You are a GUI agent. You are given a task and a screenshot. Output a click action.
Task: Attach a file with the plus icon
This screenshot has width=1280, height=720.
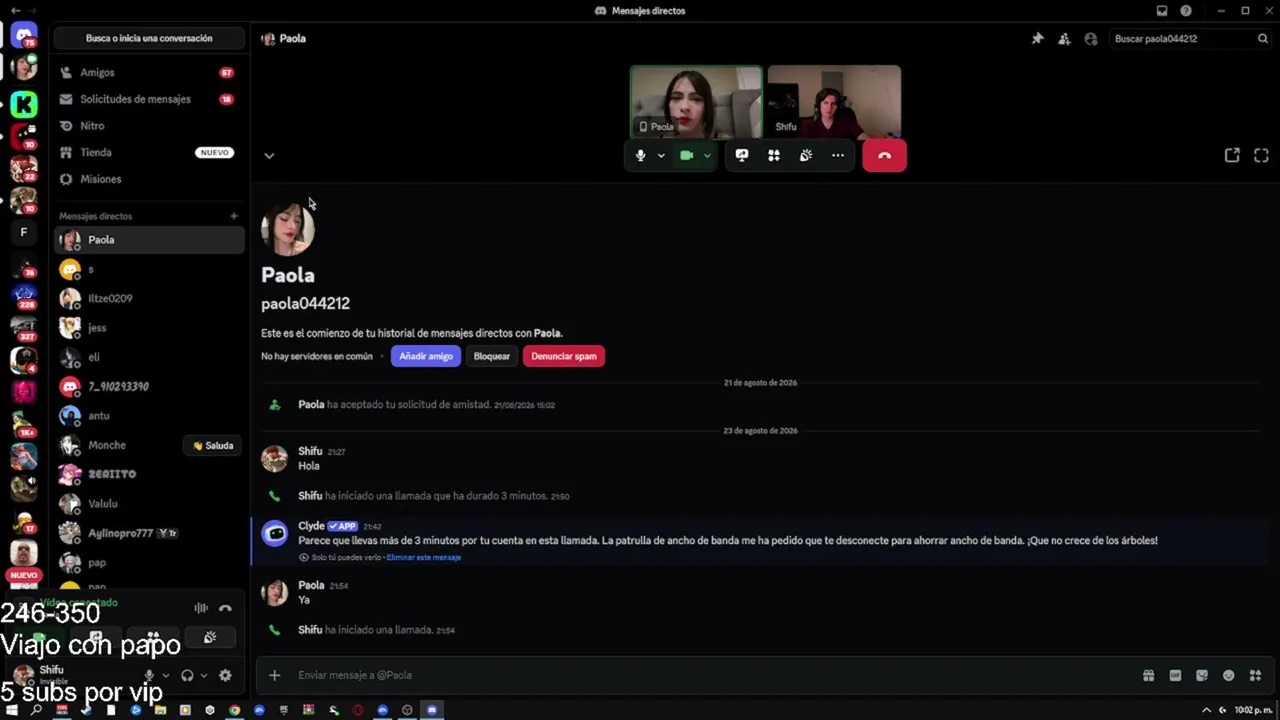274,675
